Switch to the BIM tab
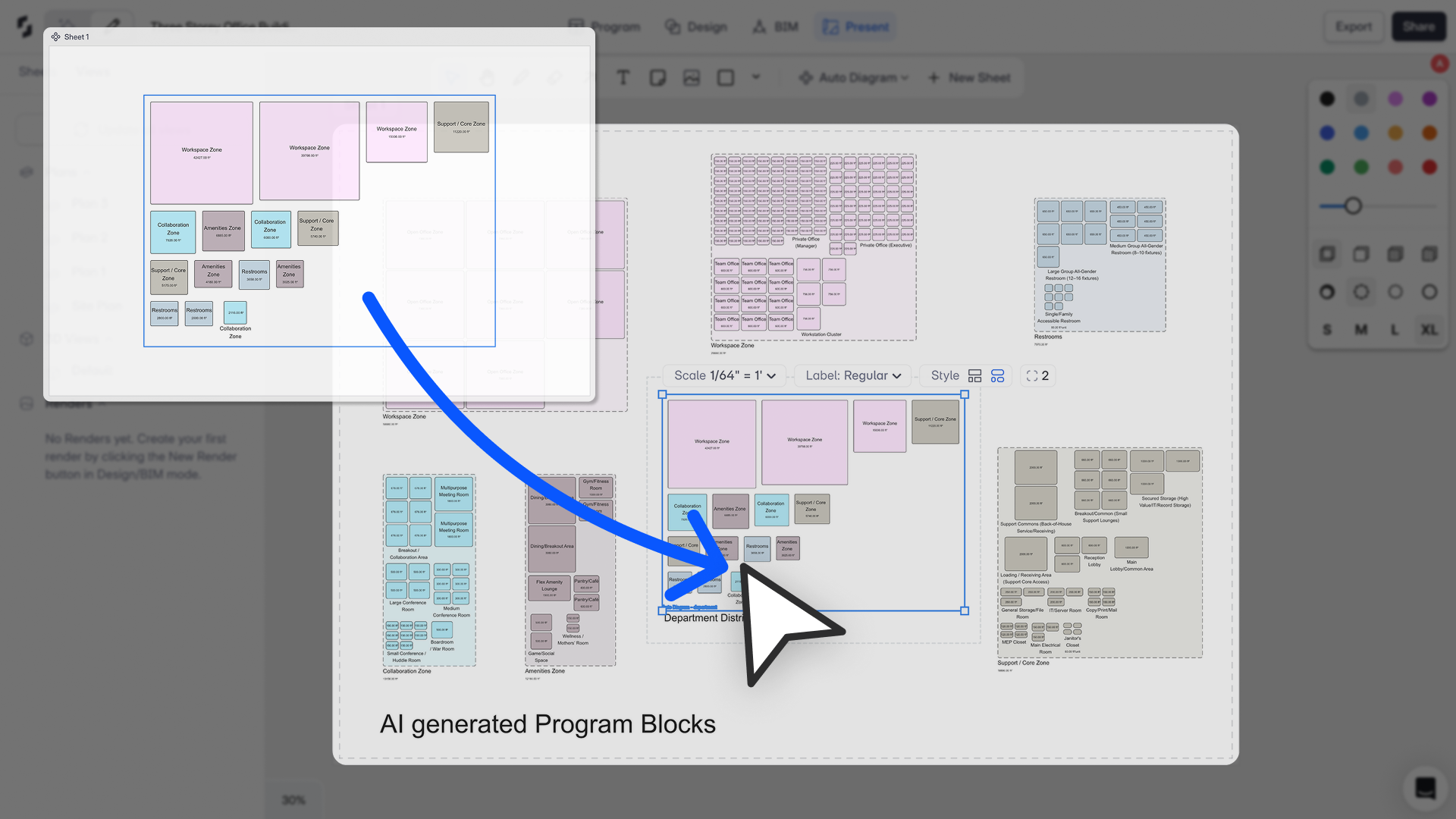This screenshot has width=1456, height=819. (775, 27)
